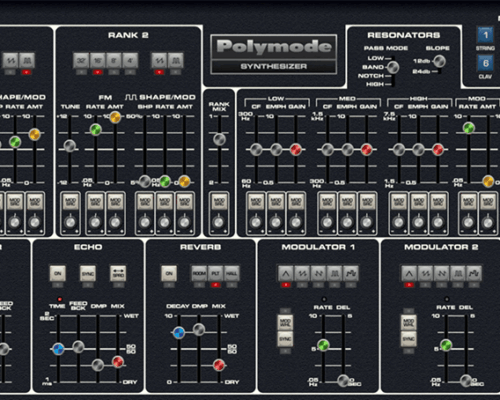Toggle the Echo SYNC button
The height and width of the screenshot is (400, 500).
click(88, 273)
